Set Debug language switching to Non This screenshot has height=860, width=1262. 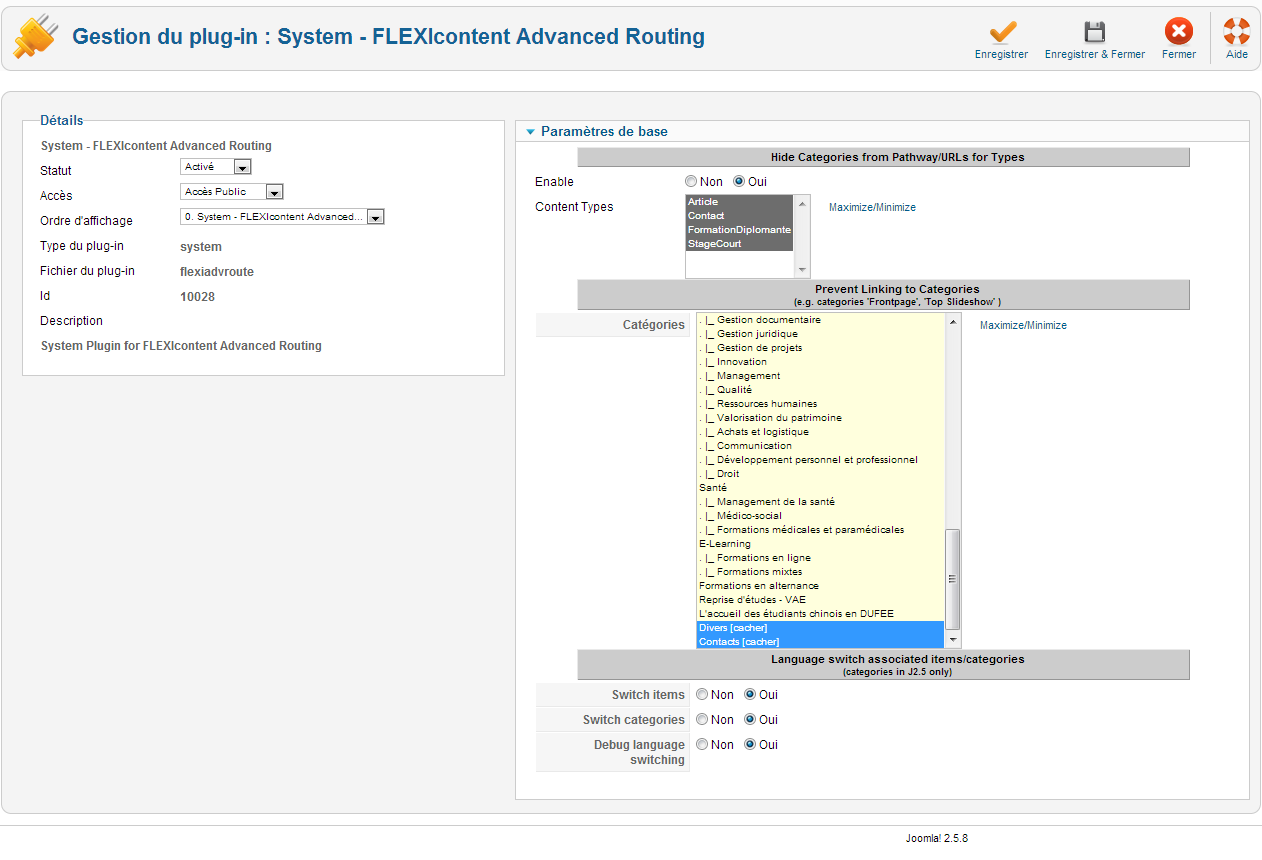tap(702, 745)
